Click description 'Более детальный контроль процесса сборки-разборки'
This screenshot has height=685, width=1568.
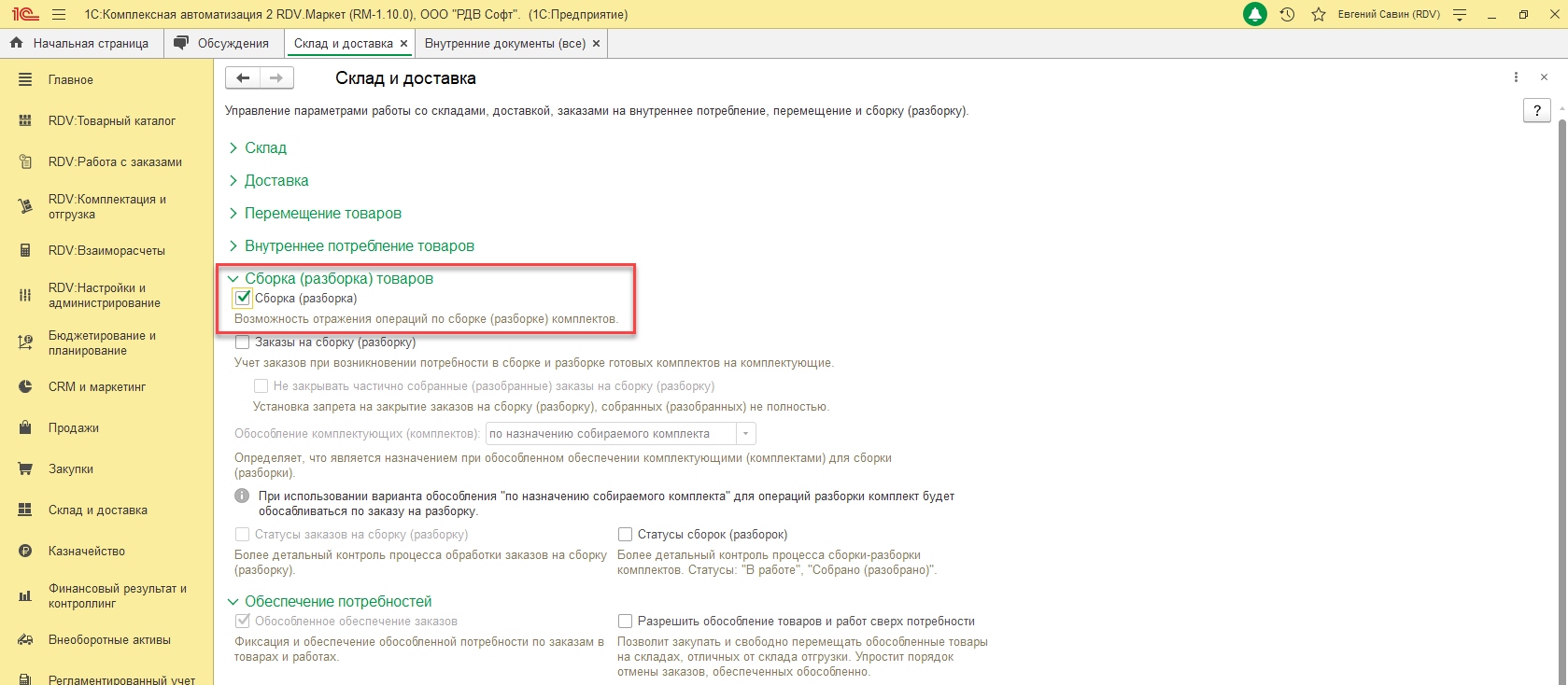pos(777,563)
